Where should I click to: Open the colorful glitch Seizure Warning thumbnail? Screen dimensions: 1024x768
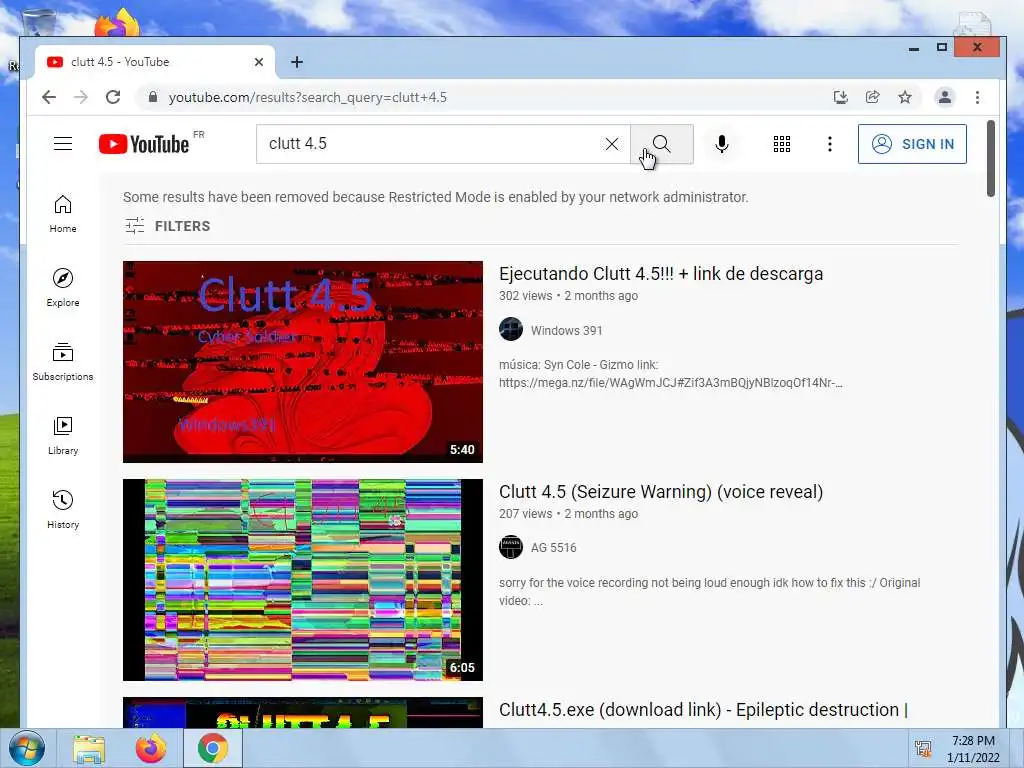tap(303, 580)
